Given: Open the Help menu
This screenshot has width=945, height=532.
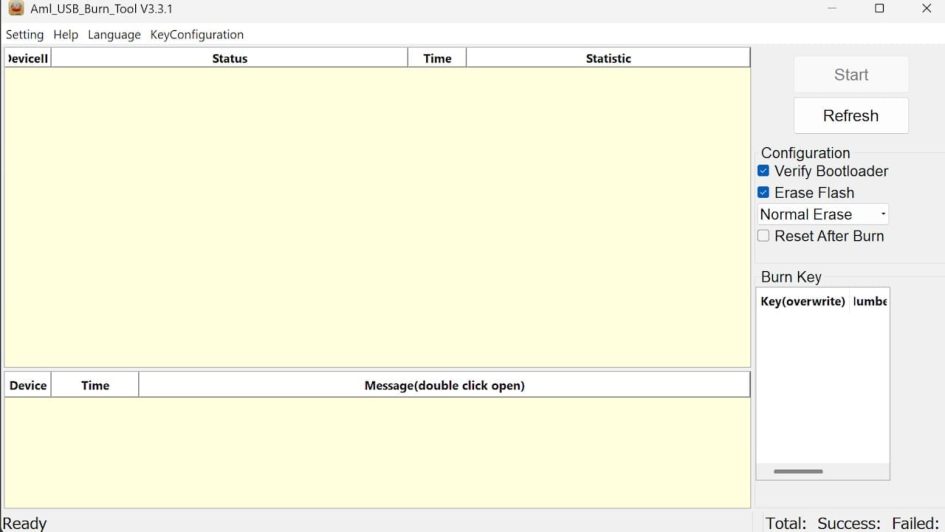Looking at the screenshot, I should click(66, 34).
